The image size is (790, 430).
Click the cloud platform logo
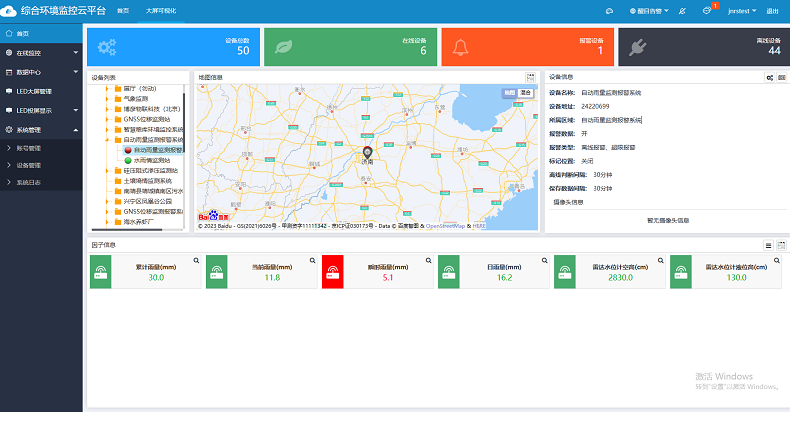point(9,11)
